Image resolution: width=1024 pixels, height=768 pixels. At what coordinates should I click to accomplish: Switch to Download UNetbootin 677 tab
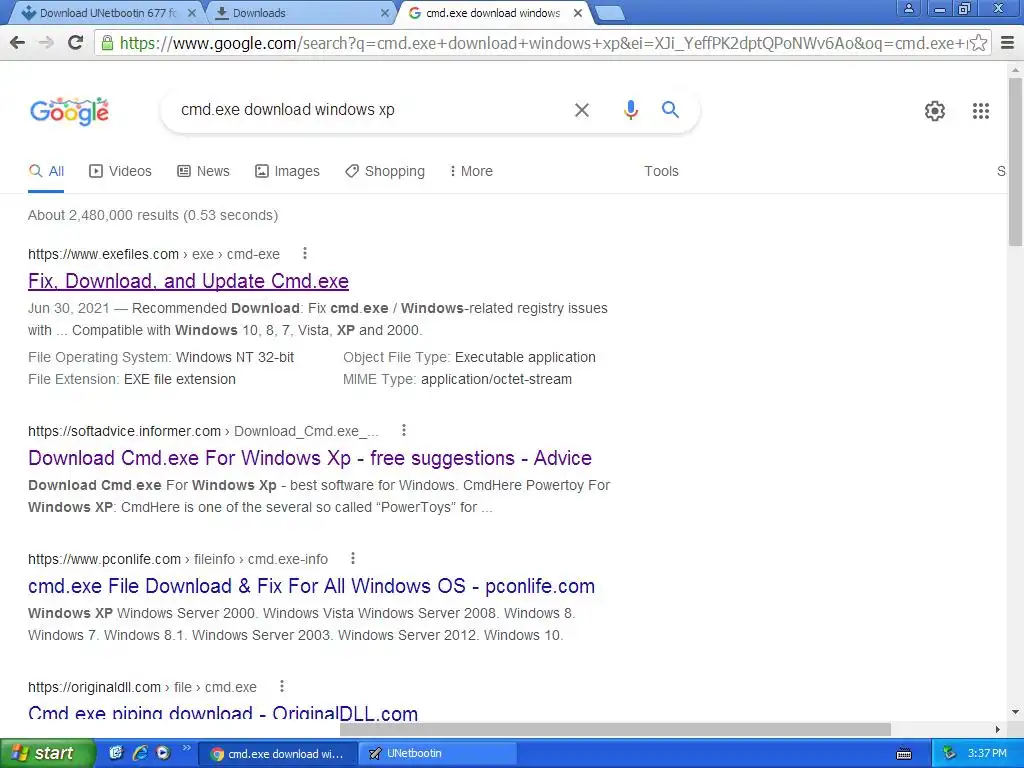108,12
